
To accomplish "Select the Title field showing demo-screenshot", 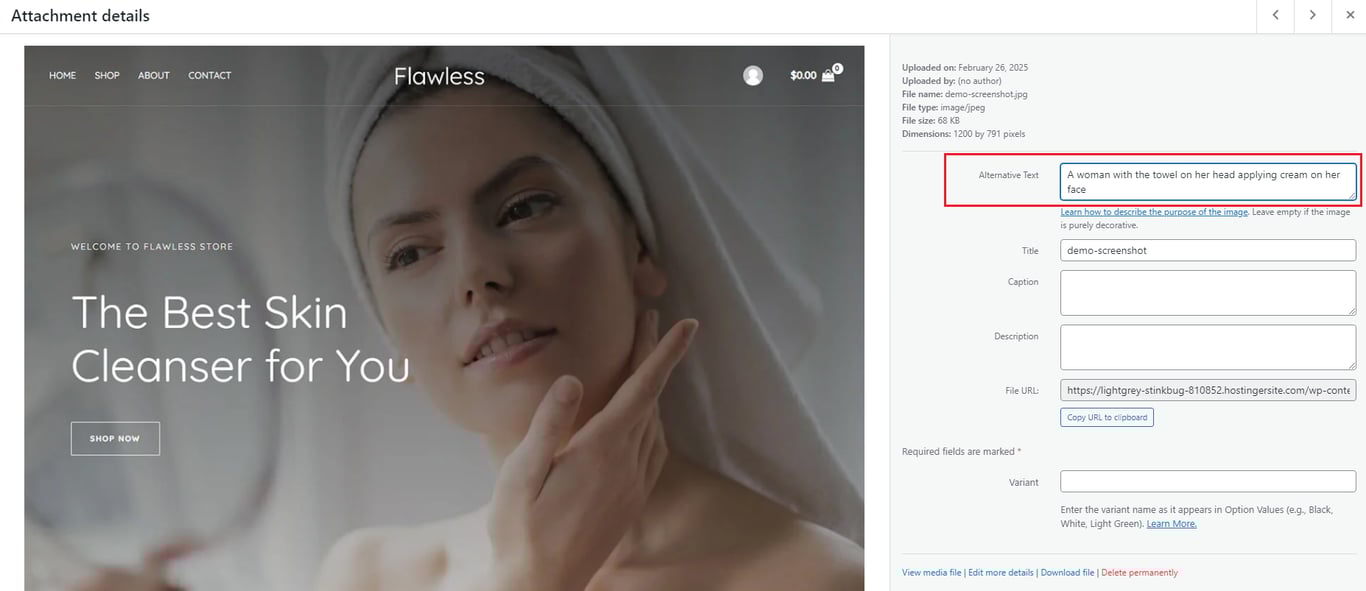I will click(x=1207, y=250).
